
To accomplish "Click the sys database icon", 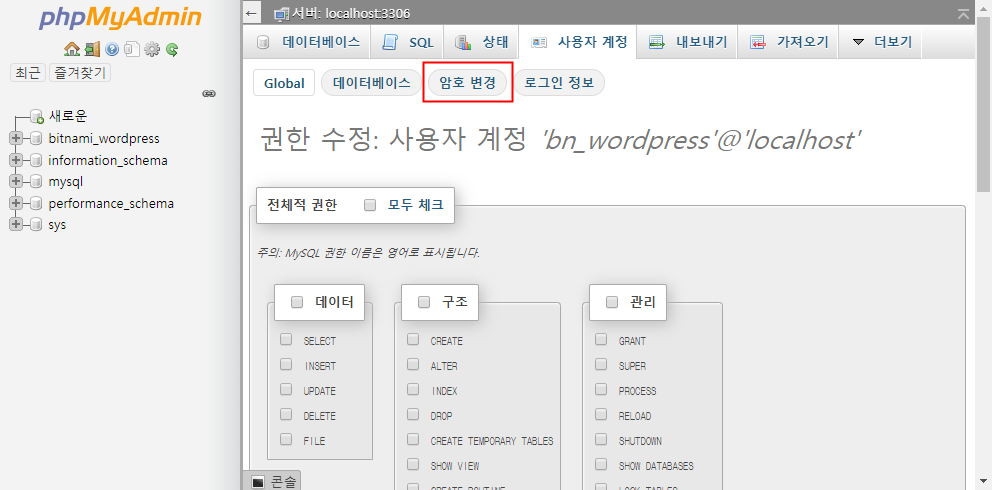I will [x=36, y=224].
